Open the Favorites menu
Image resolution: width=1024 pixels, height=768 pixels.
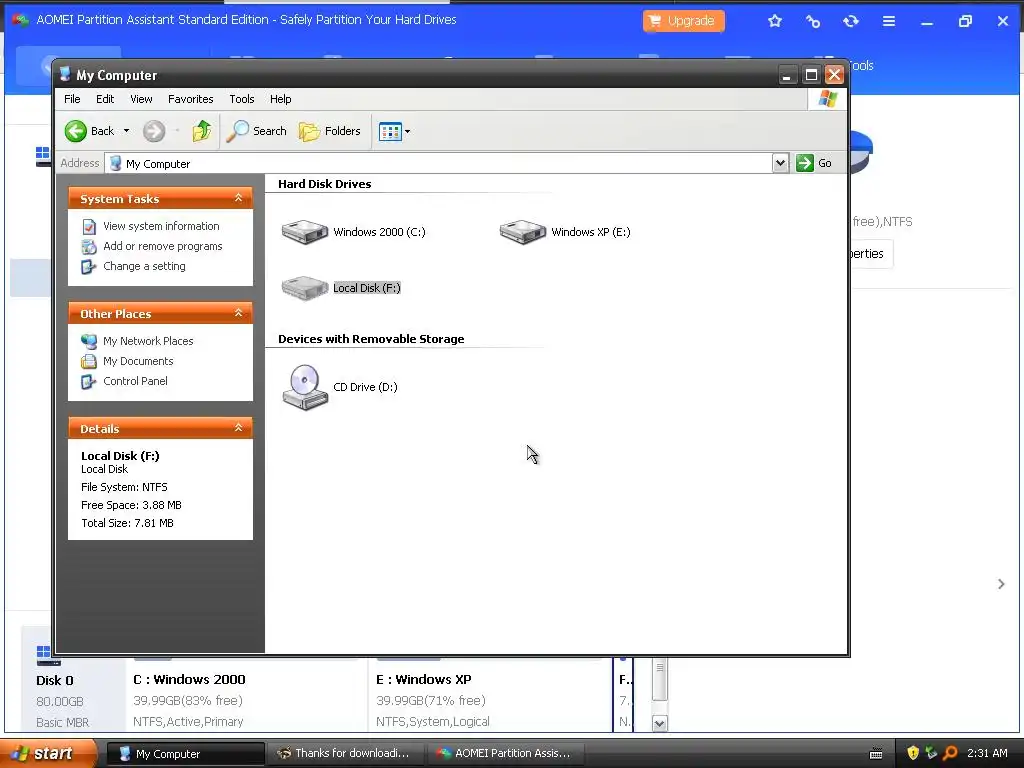(191, 99)
